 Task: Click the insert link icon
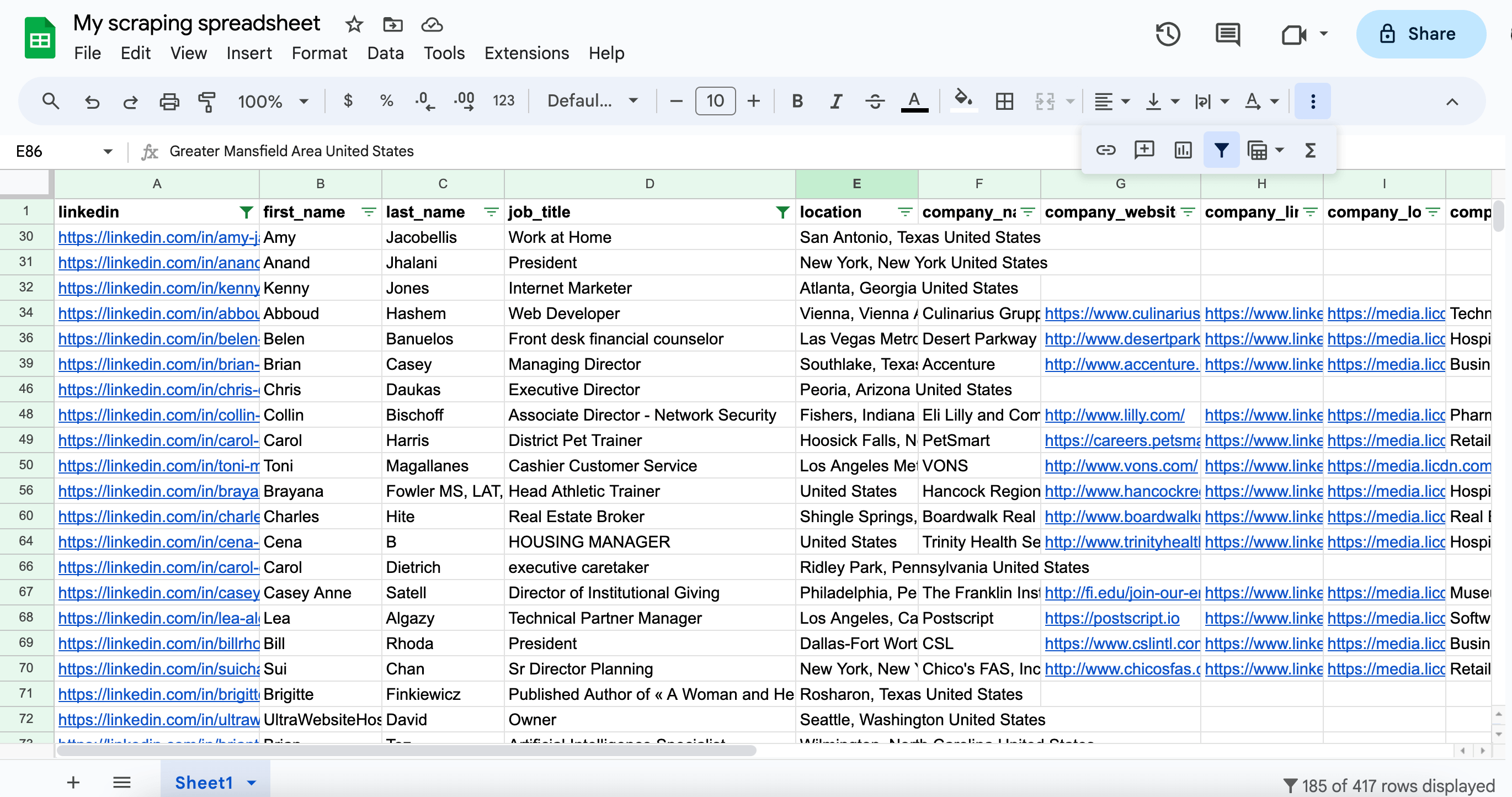pyautogui.click(x=1105, y=150)
